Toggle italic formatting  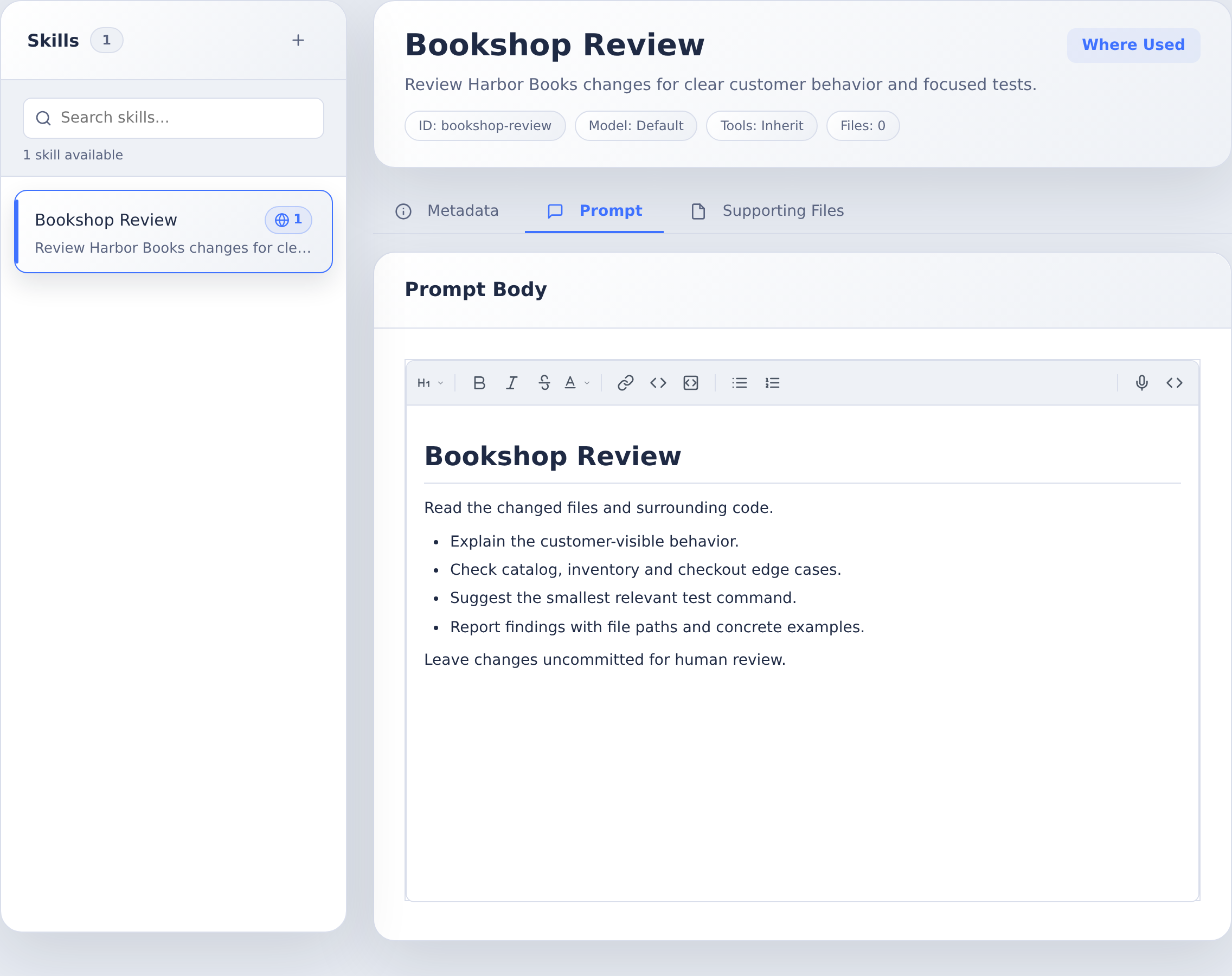click(512, 383)
